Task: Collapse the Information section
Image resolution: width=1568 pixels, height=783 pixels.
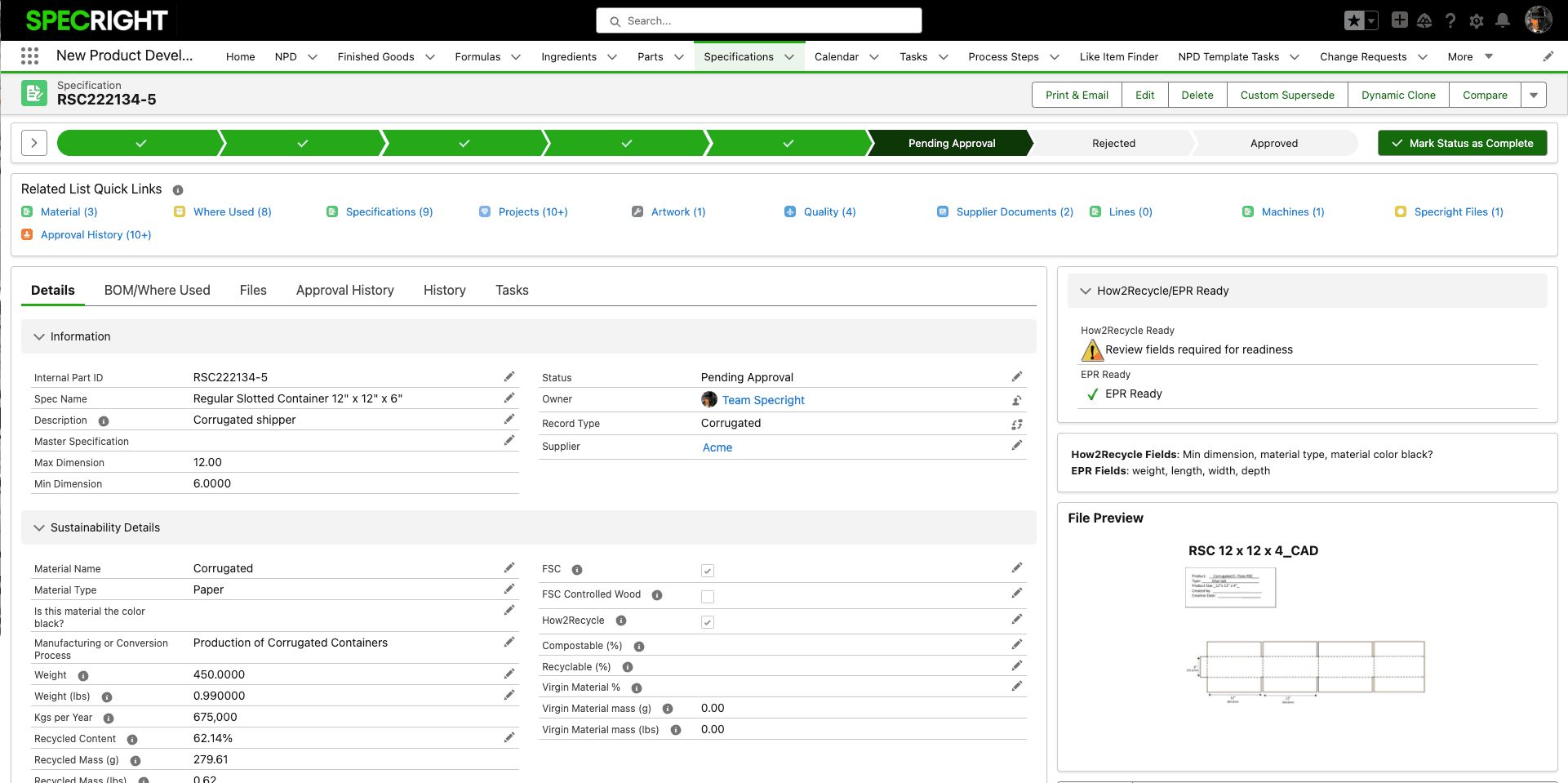Action: [39, 336]
